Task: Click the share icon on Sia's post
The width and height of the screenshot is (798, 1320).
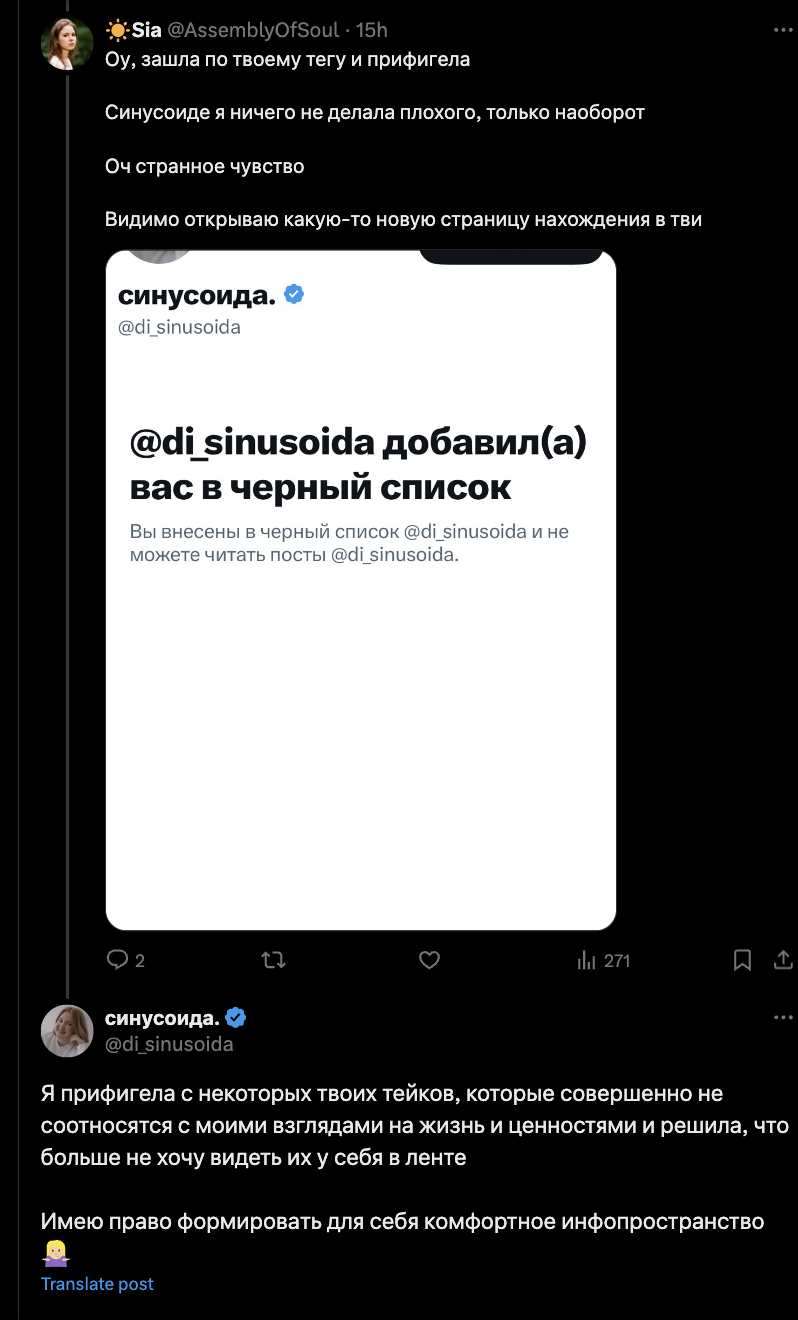Action: coord(783,961)
